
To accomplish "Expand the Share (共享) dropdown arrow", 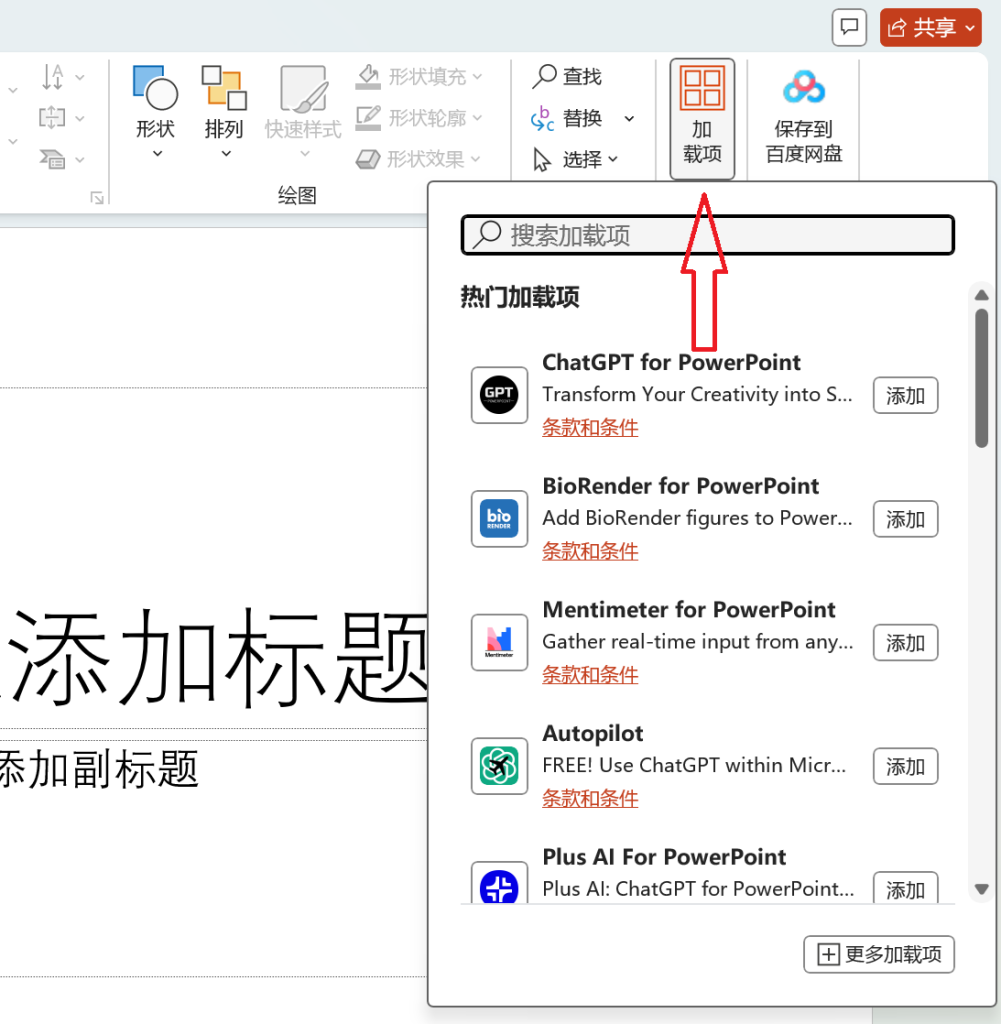I will 970,28.
